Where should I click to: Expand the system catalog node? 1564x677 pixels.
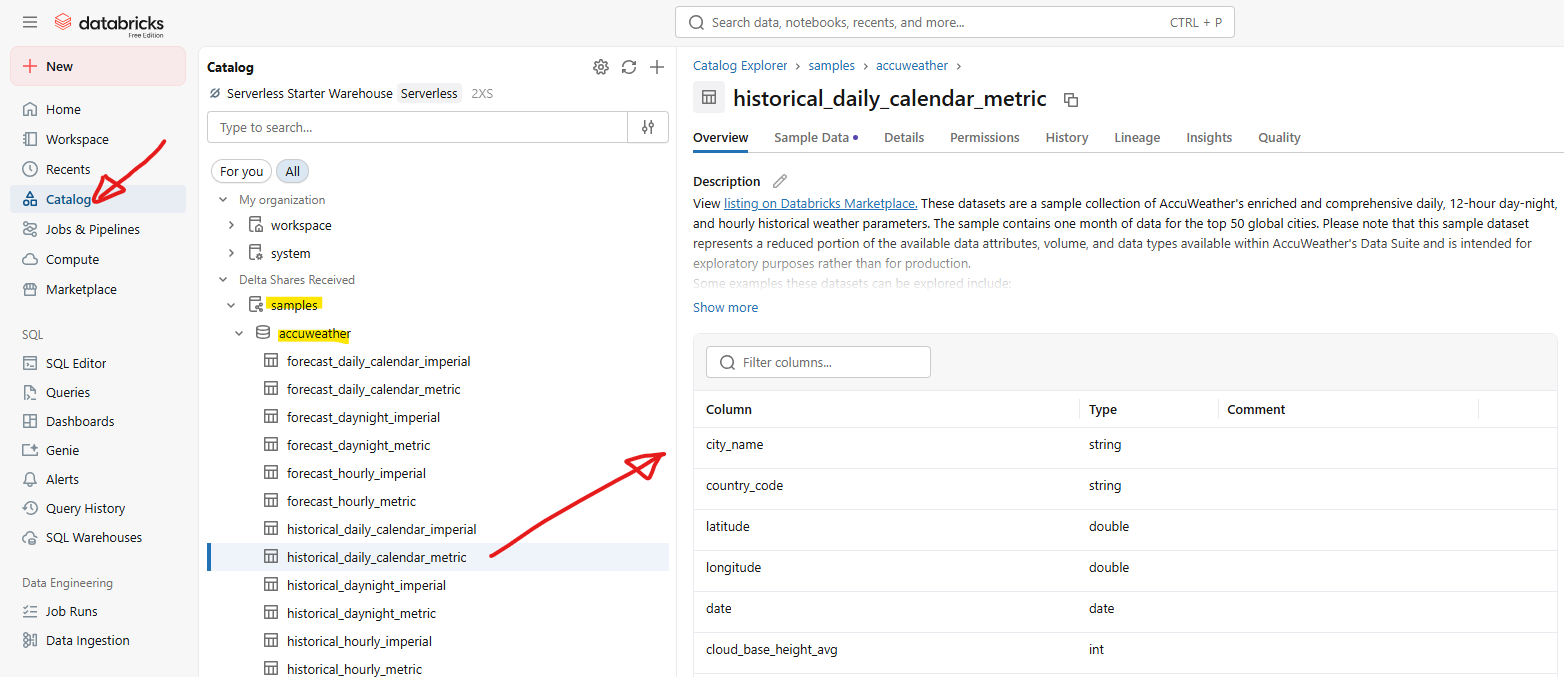point(232,253)
